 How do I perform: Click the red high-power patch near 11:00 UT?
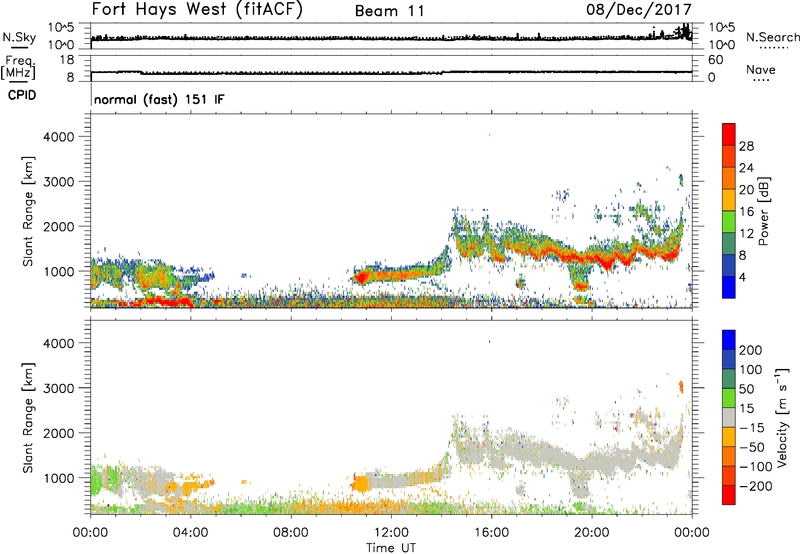(x=362, y=278)
